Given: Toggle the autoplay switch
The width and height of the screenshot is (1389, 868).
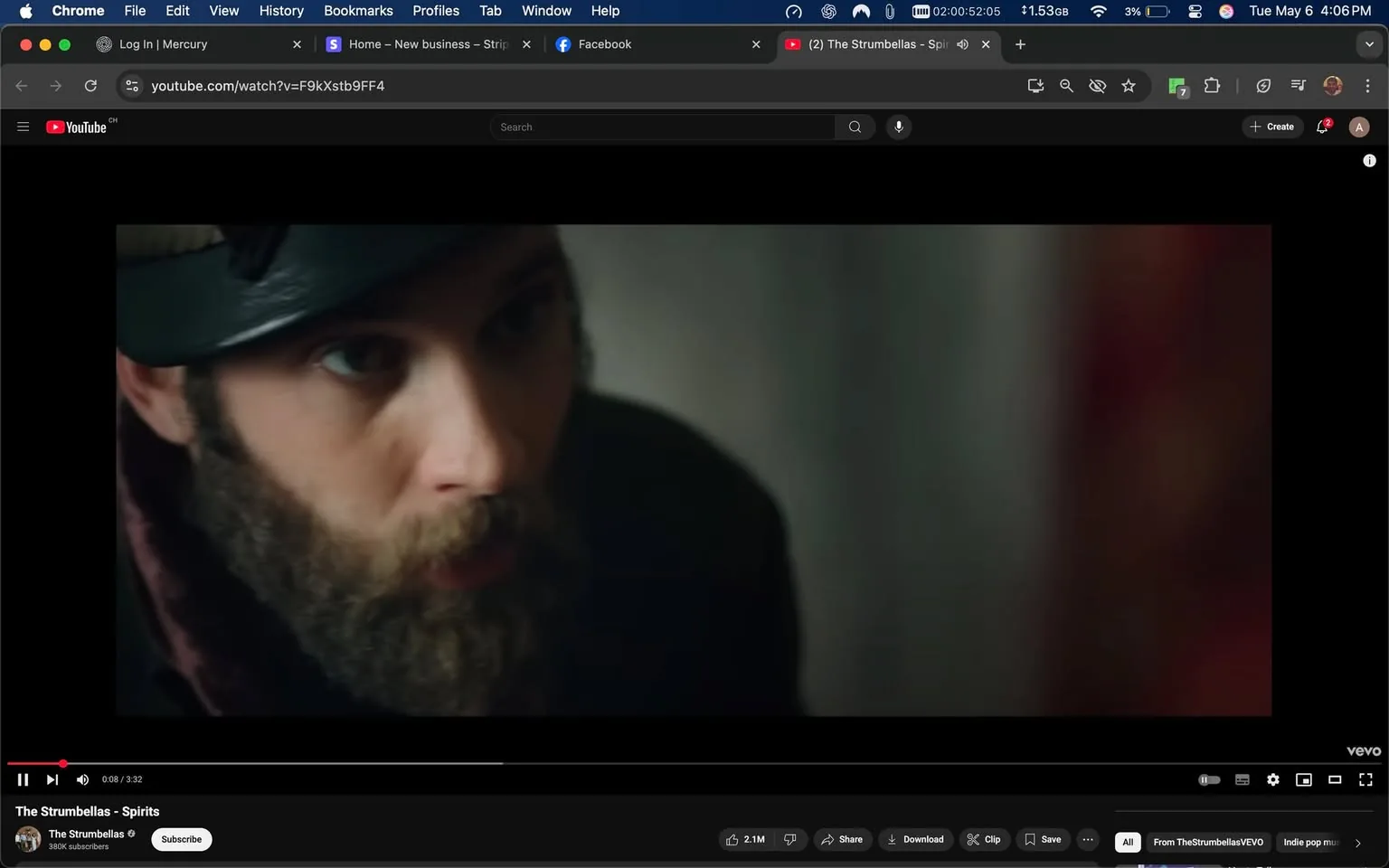Looking at the screenshot, I should tap(1209, 779).
